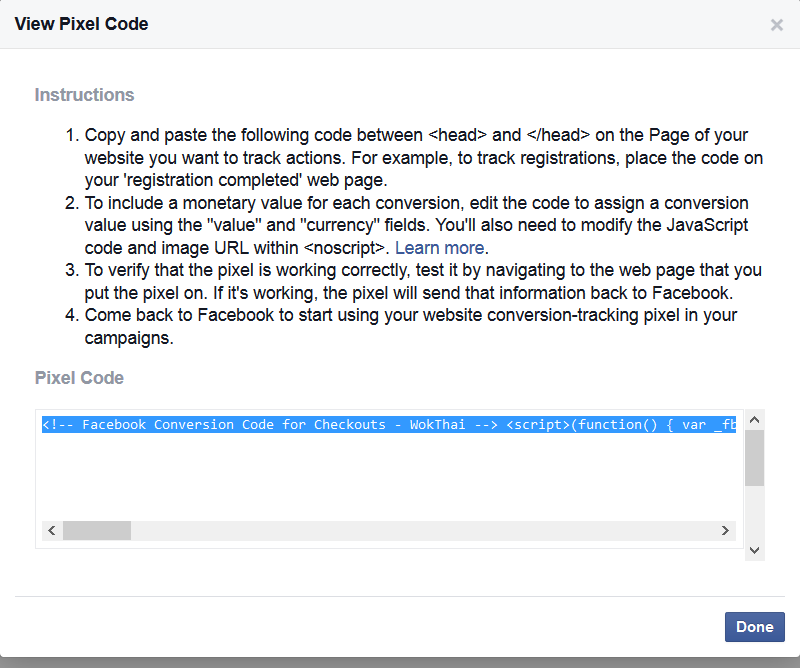Click the blank area inside the code box
Viewport: 800px width, 668px height.
coord(389,477)
